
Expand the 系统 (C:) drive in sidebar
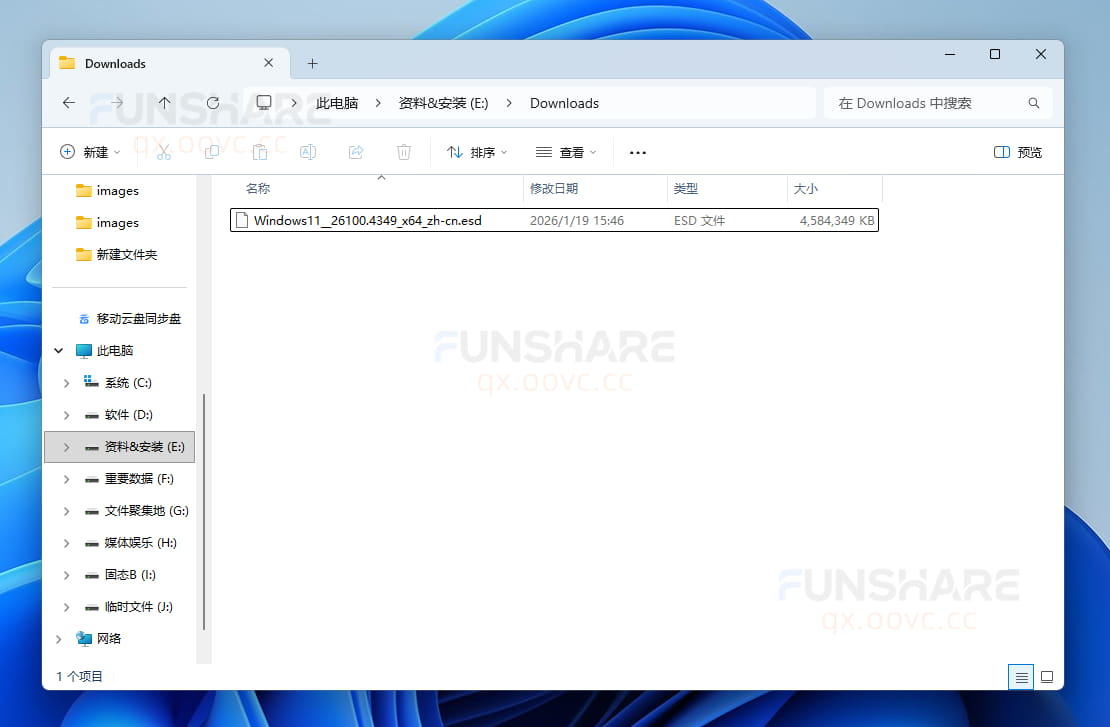click(x=66, y=383)
